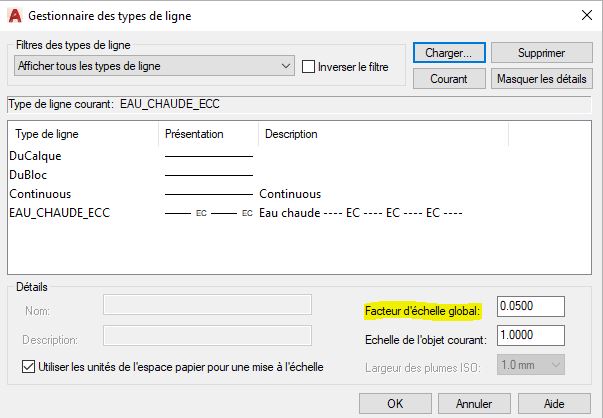Viewport: 603px width, 418px height.
Task: Click the Courant button
Action: tap(449, 77)
